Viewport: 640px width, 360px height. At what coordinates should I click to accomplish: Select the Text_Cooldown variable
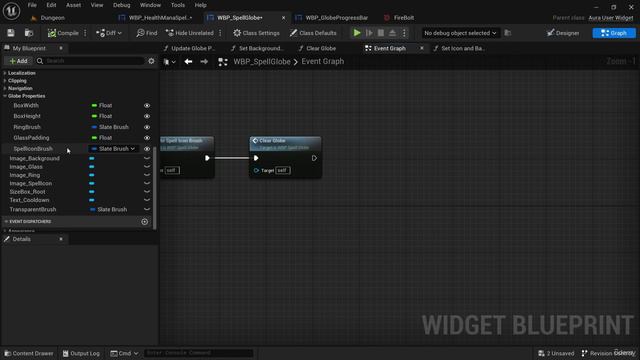point(29,200)
